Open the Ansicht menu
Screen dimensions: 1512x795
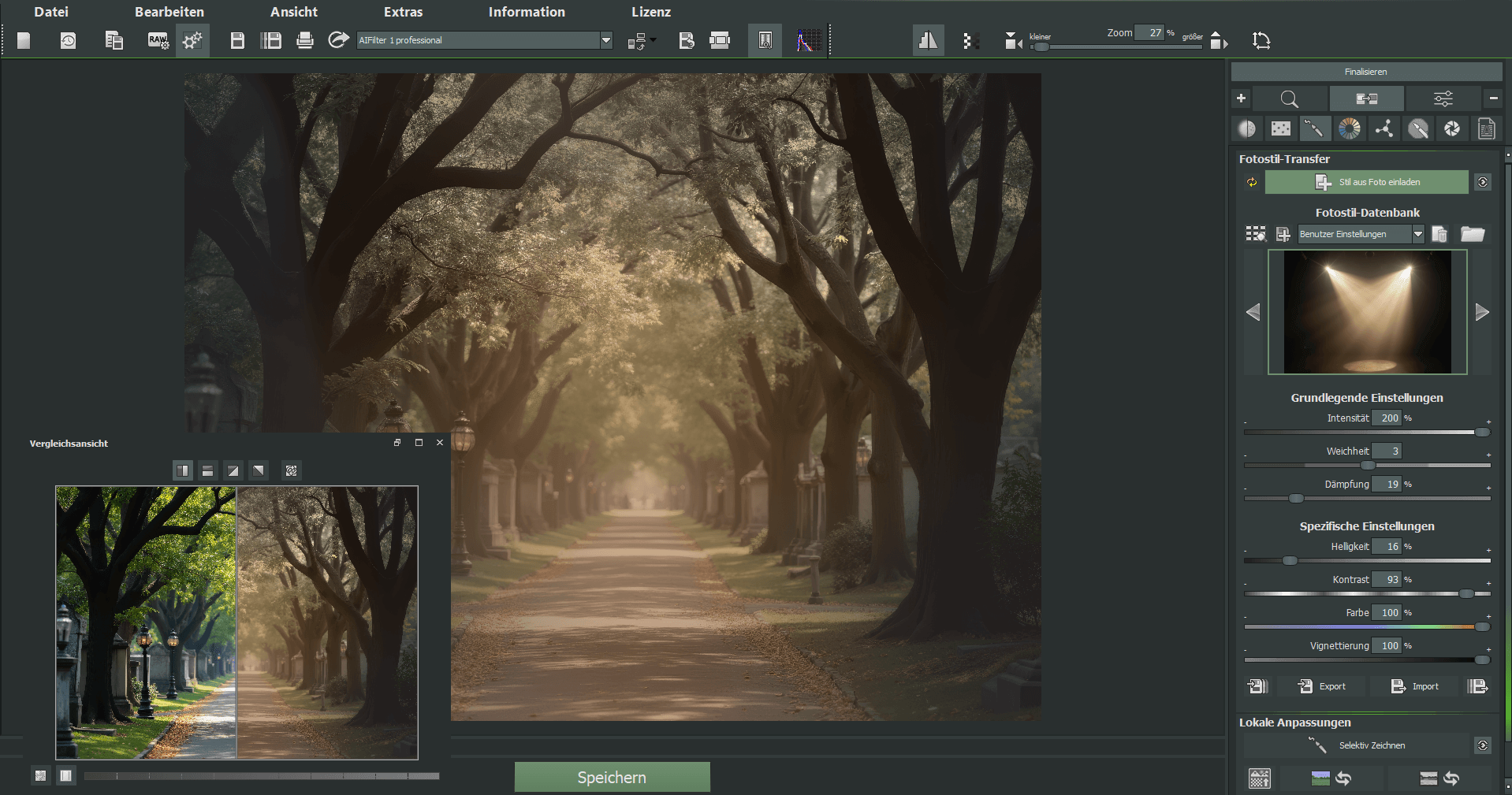tap(294, 12)
